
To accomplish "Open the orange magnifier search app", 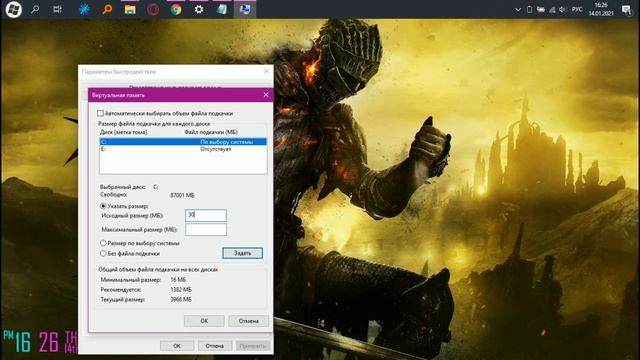I will tap(107, 9).
